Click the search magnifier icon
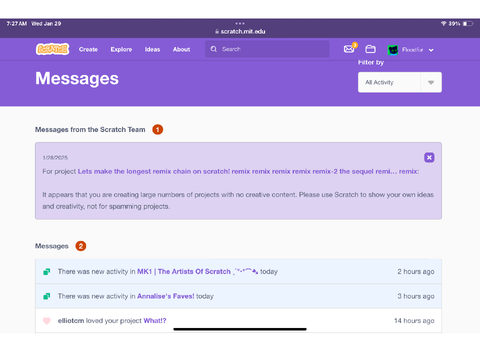 click(214, 49)
